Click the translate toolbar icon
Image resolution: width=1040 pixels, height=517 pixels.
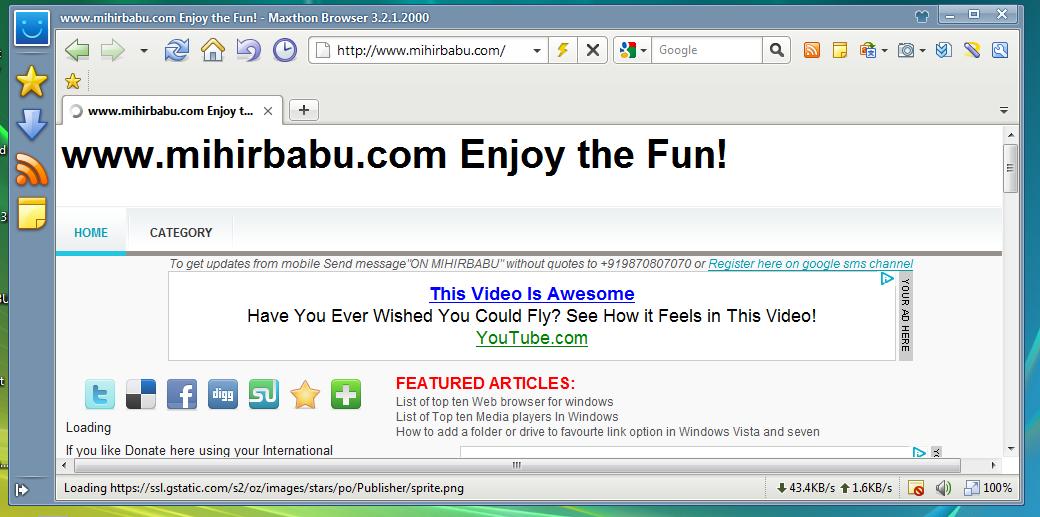tap(868, 50)
